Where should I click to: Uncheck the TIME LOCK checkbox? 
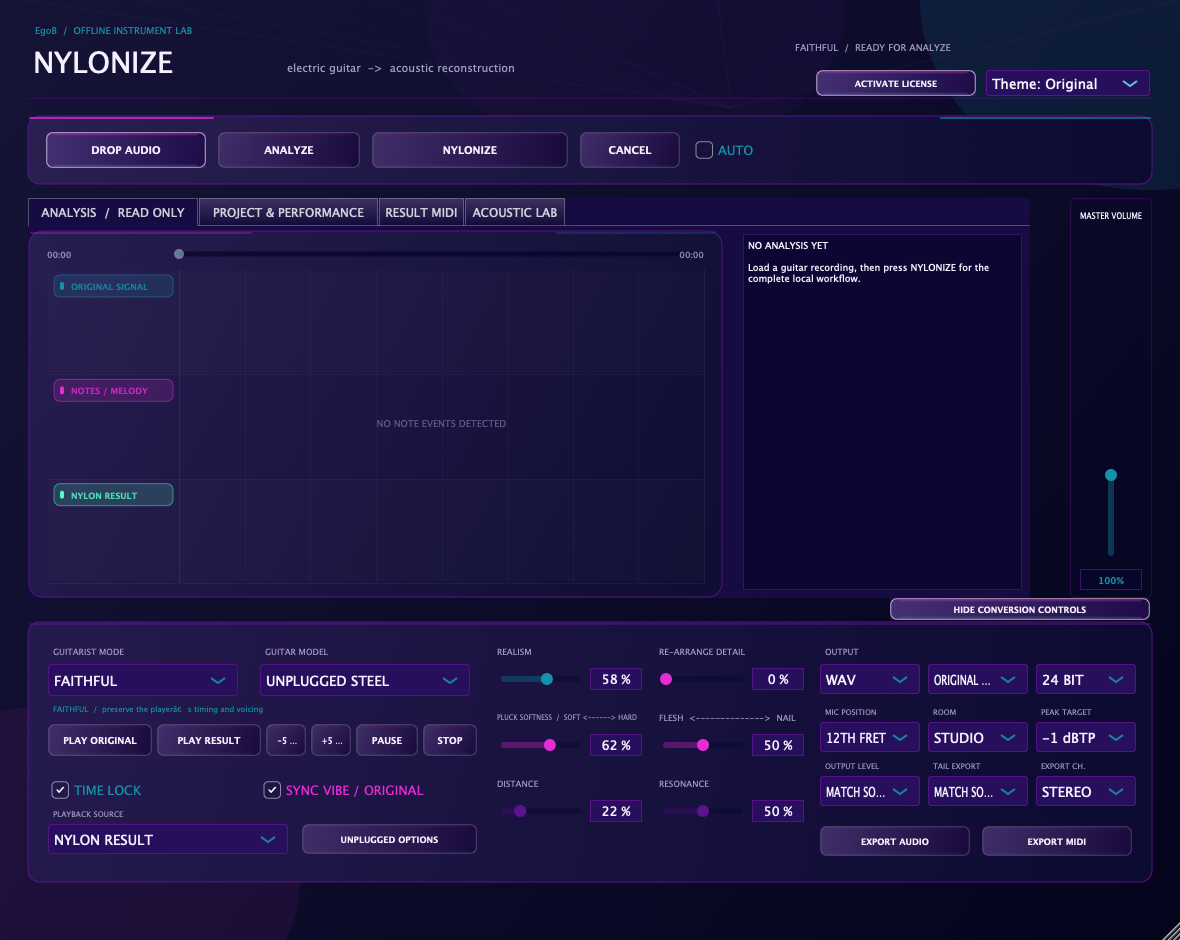click(x=60, y=790)
